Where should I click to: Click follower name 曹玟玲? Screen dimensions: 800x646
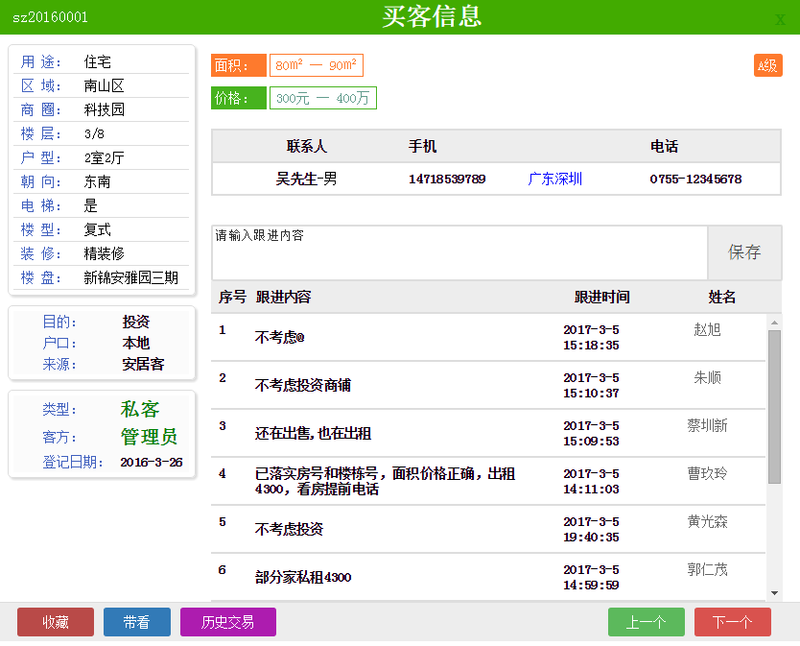coord(707,474)
